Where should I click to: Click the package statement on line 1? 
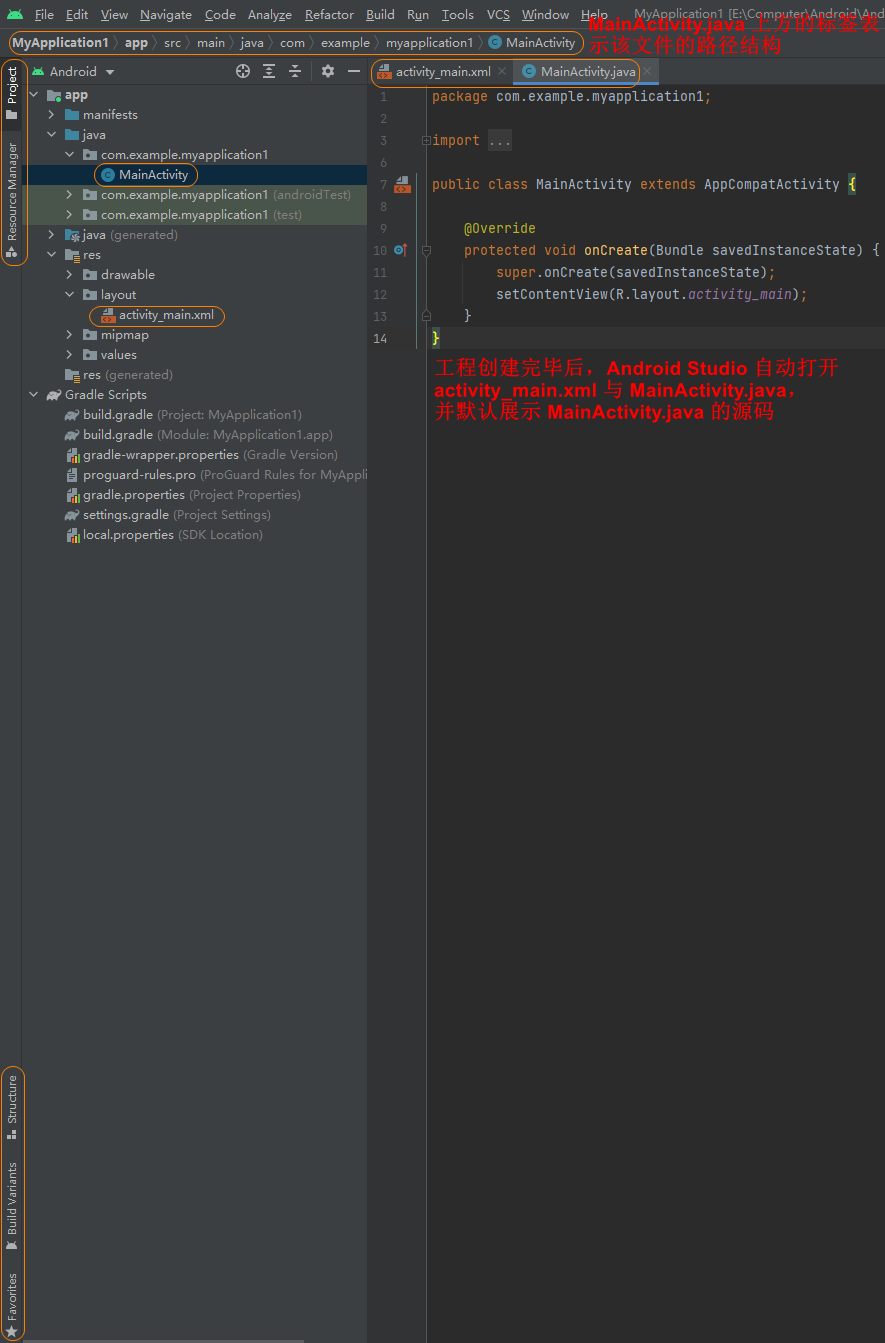click(571, 97)
